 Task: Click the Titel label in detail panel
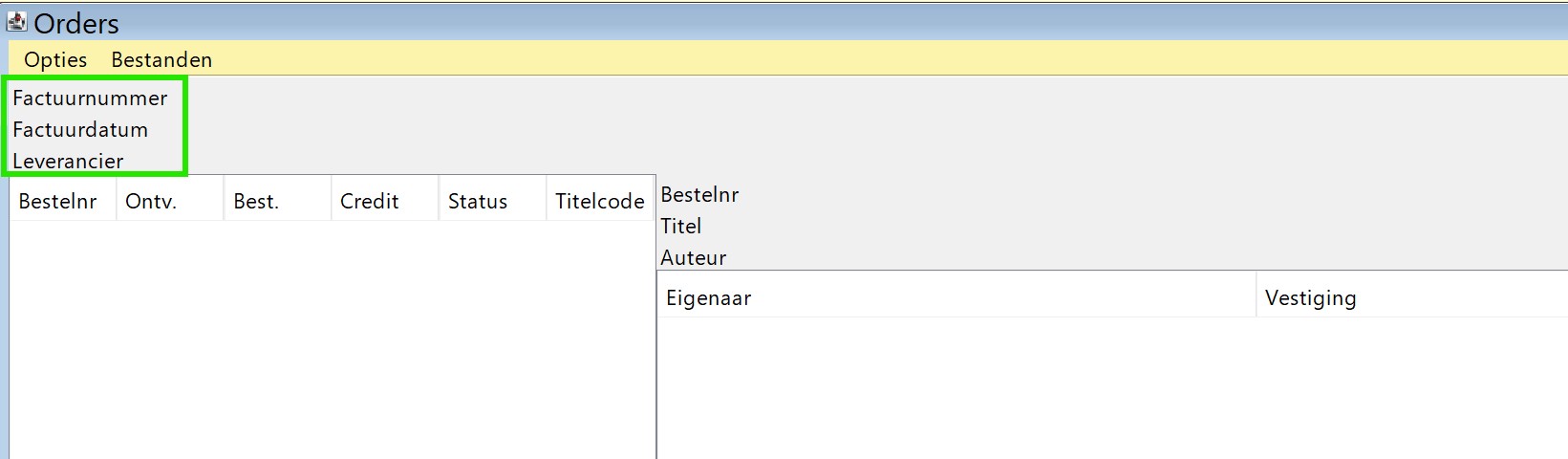click(681, 226)
